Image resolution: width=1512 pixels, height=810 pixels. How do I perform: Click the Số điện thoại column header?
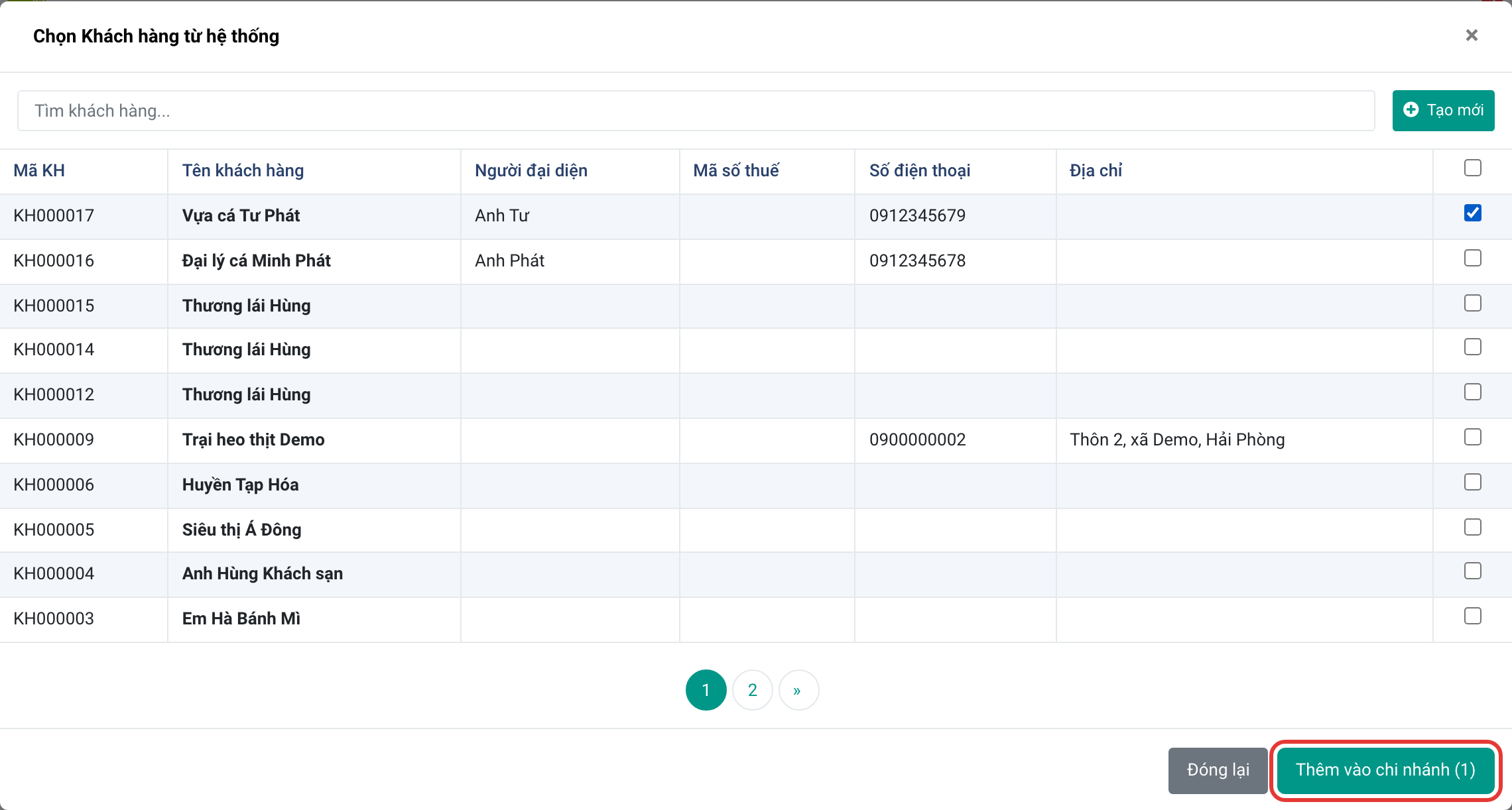pyautogui.click(x=920, y=170)
